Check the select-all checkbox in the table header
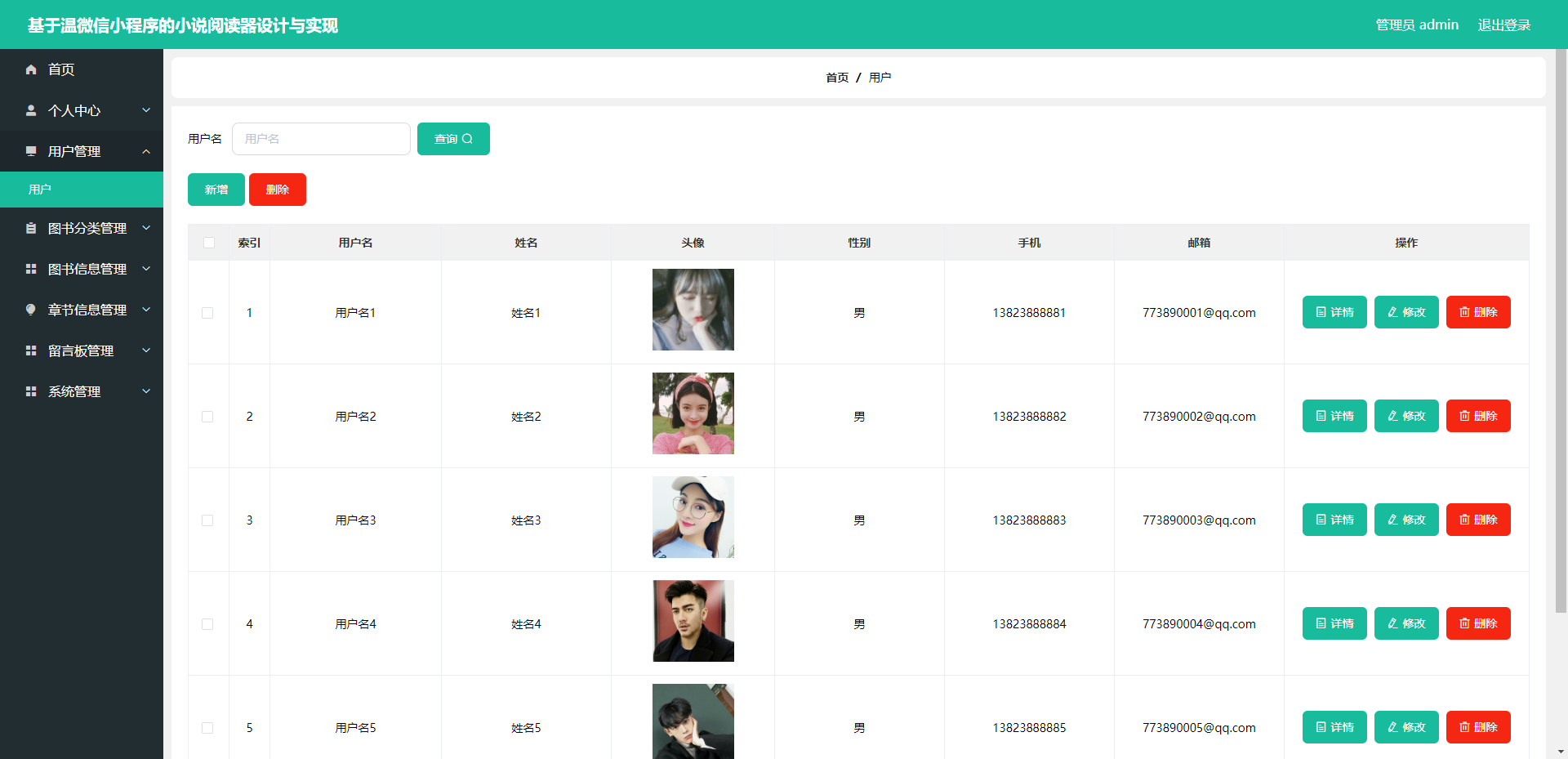 [208, 243]
